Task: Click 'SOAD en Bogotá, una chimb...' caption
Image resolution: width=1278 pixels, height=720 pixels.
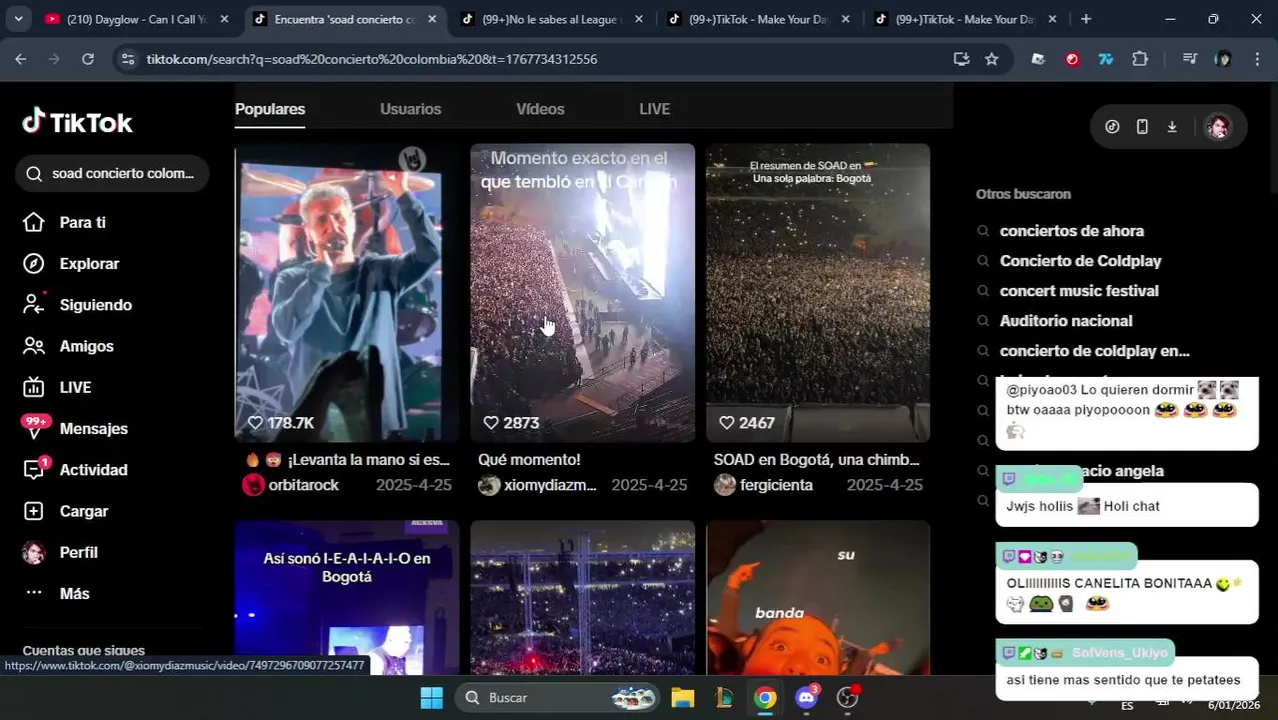Action: point(816,460)
